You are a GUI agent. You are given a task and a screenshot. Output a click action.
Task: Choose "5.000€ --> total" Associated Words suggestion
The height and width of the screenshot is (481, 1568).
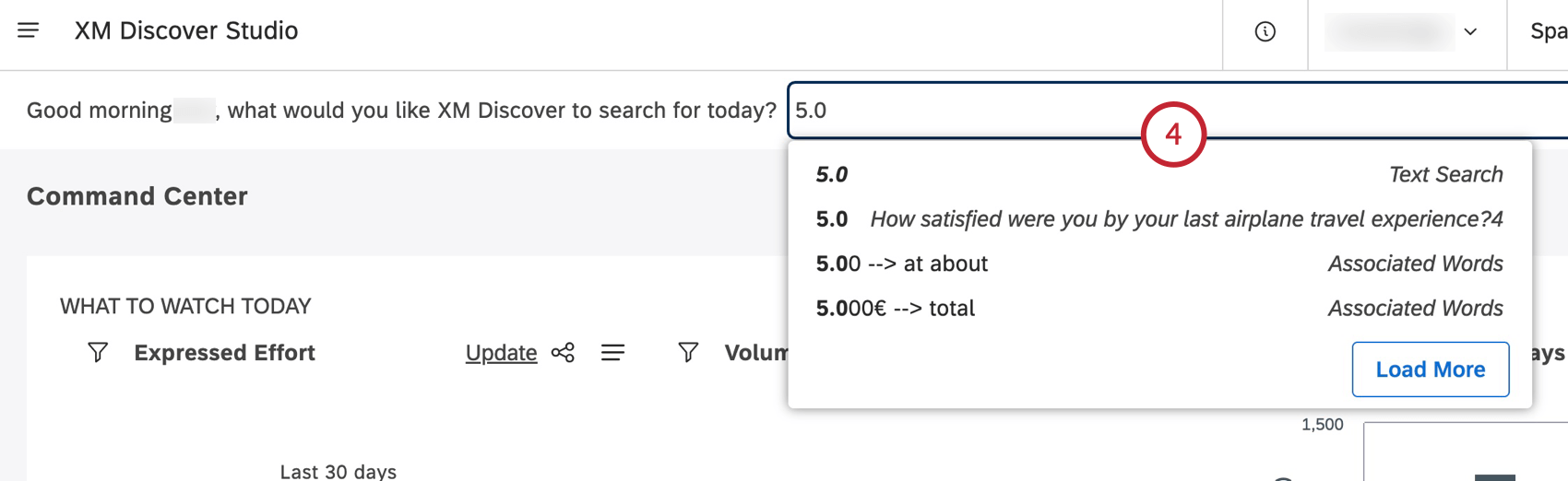[x=1158, y=308]
